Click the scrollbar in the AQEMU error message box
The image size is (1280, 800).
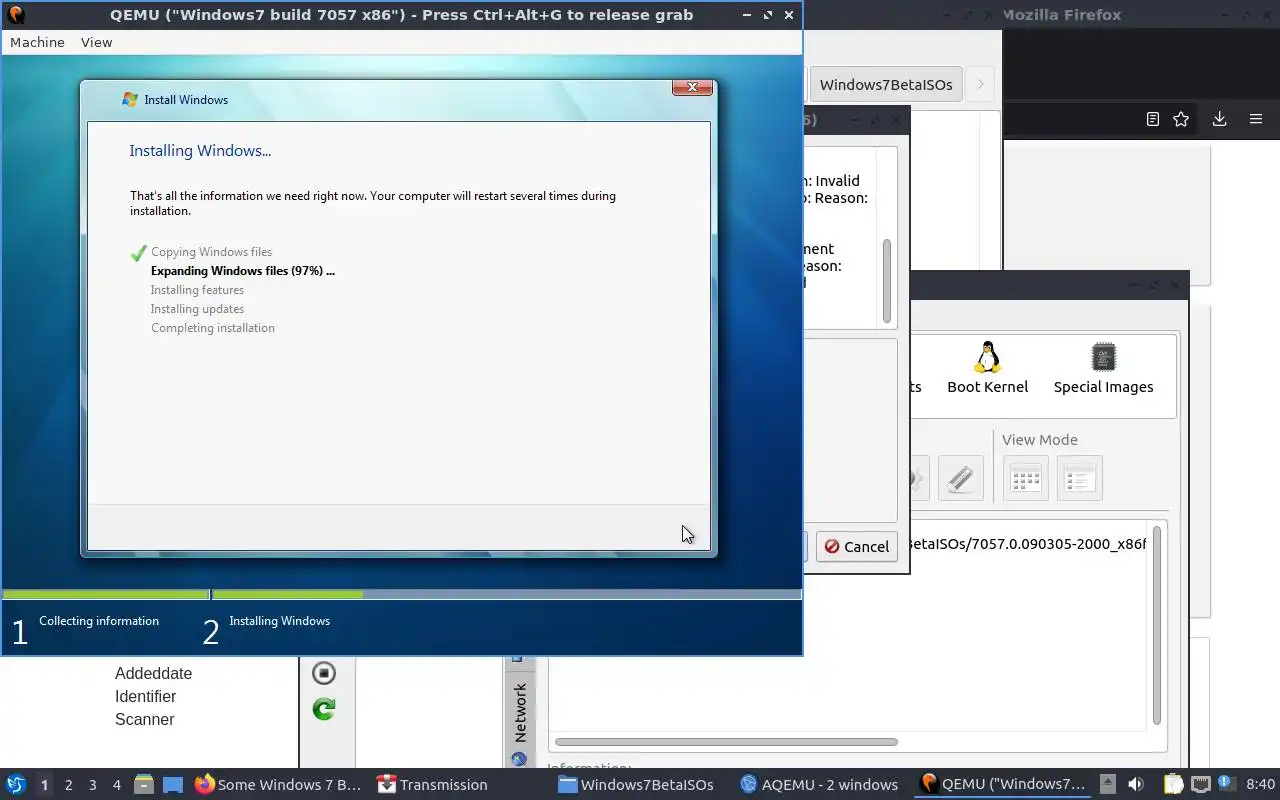pyautogui.click(x=886, y=281)
